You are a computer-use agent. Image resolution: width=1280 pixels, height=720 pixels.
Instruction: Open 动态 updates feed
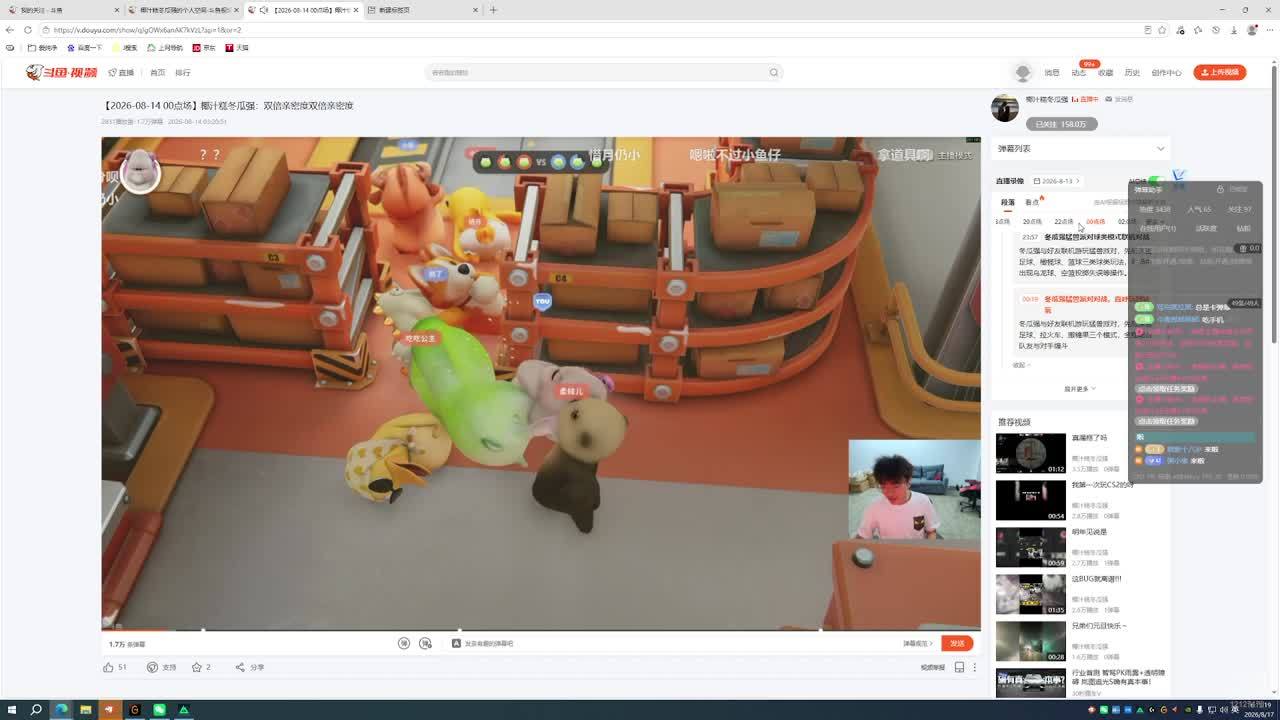[x=1079, y=73]
